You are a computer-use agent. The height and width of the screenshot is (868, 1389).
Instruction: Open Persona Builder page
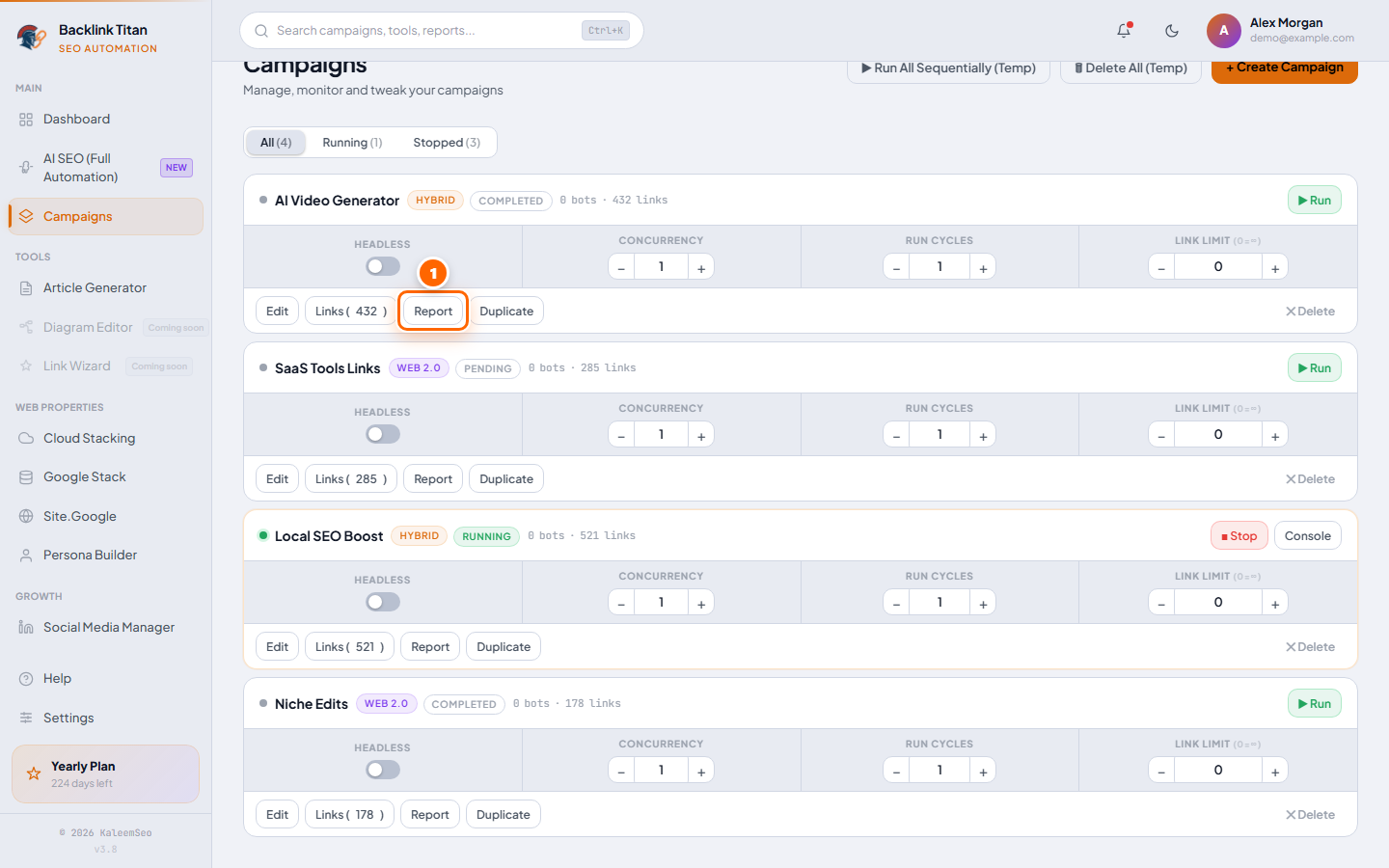pos(106,556)
